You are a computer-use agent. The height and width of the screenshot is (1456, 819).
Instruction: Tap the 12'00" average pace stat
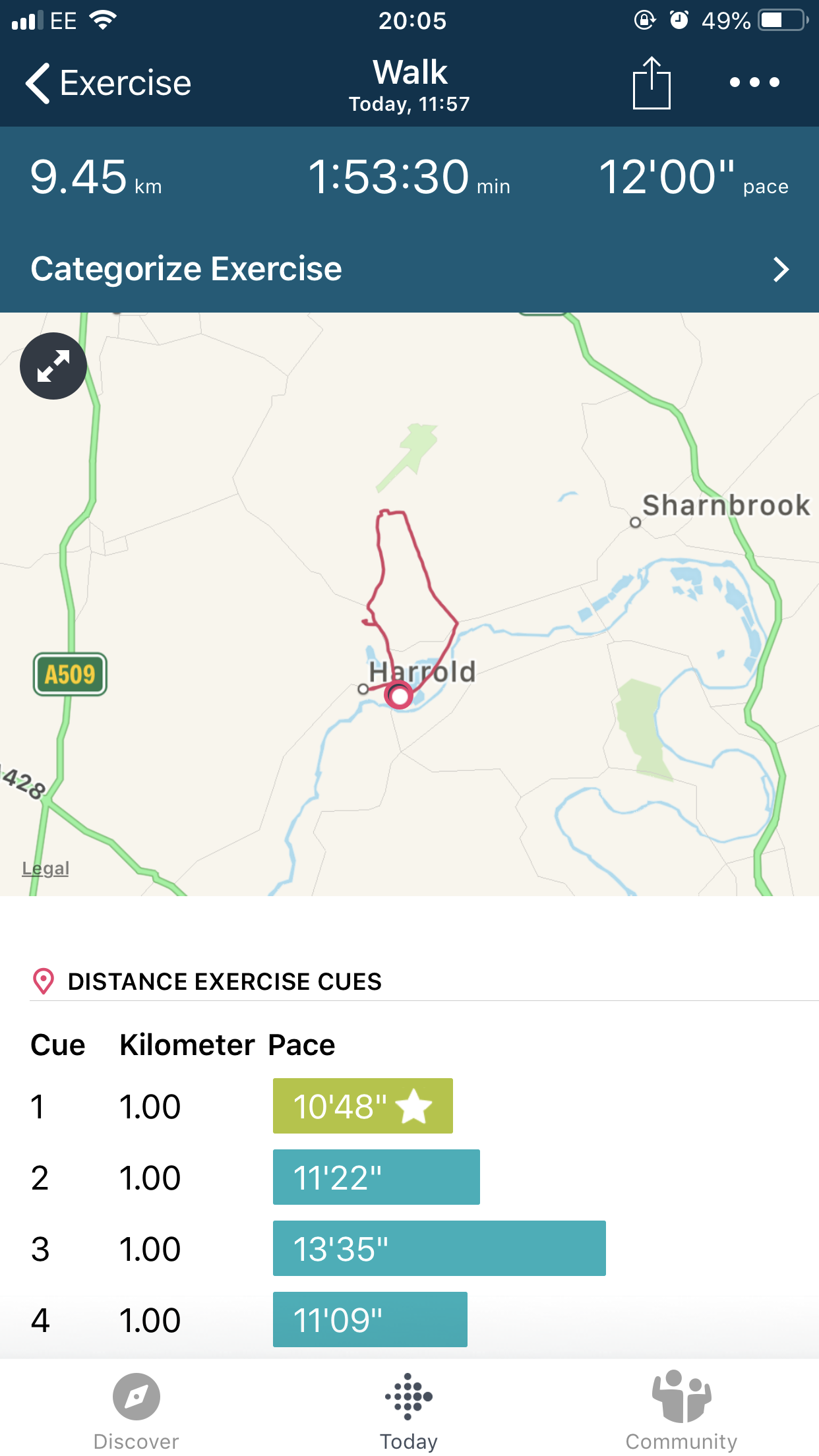pyautogui.click(x=692, y=178)
